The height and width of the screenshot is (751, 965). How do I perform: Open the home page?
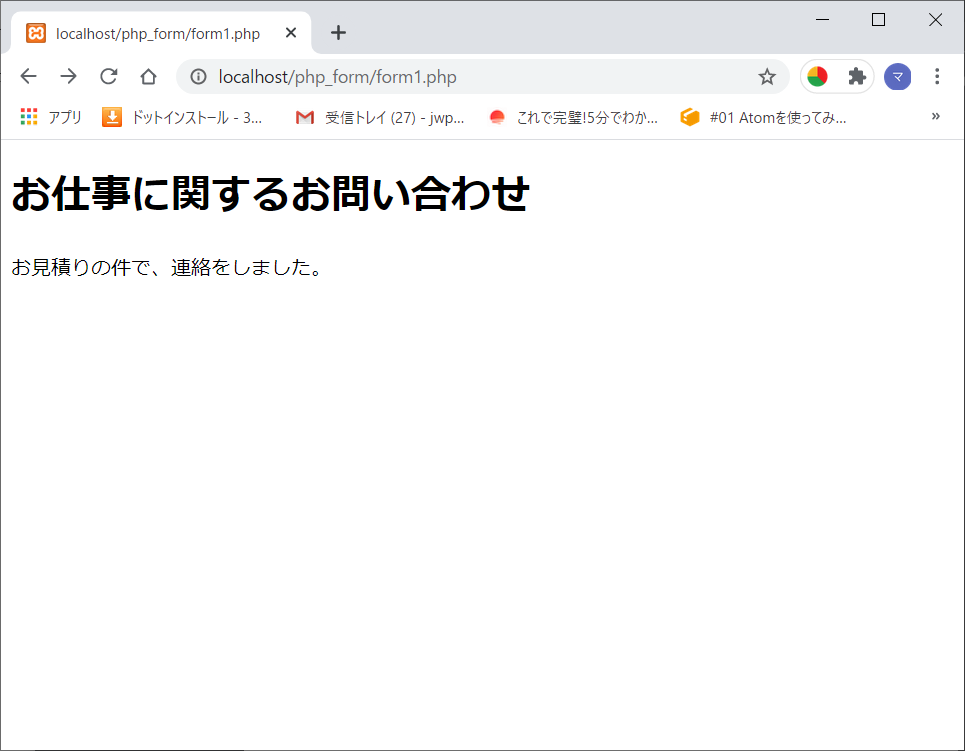point(148,76)
